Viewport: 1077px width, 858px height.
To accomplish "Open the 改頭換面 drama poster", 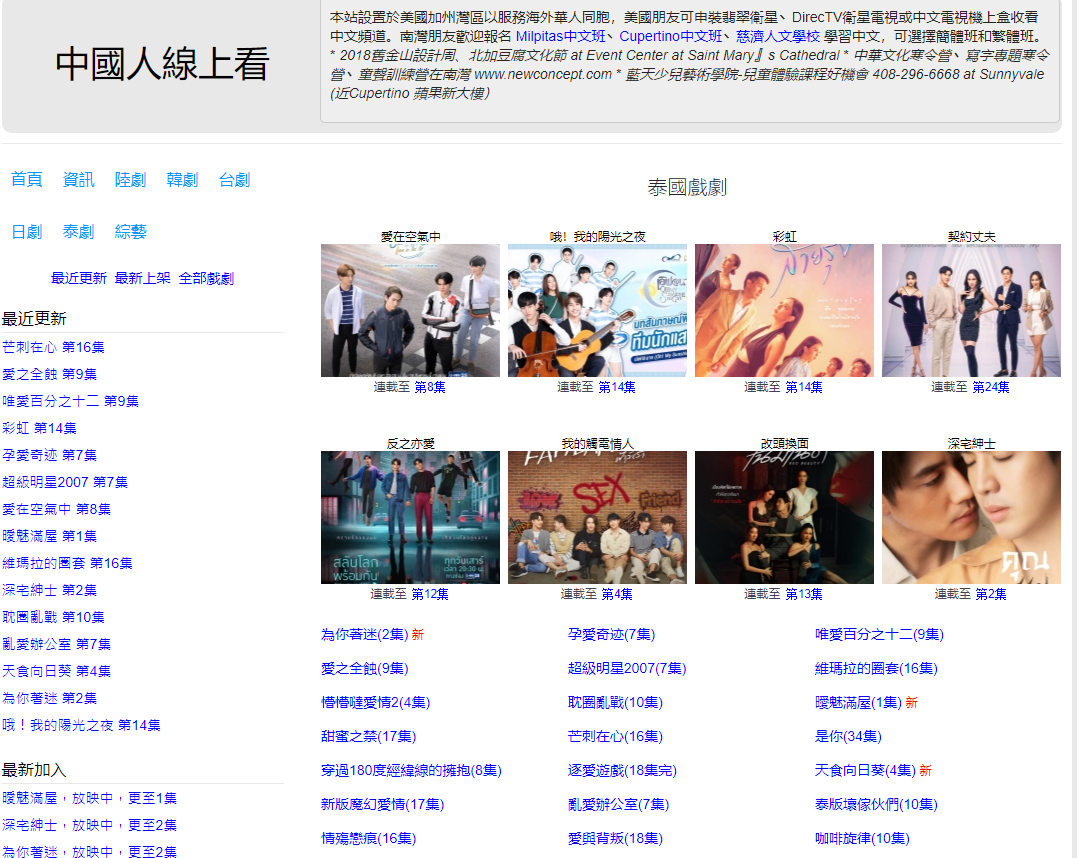I will coord(784,517).
